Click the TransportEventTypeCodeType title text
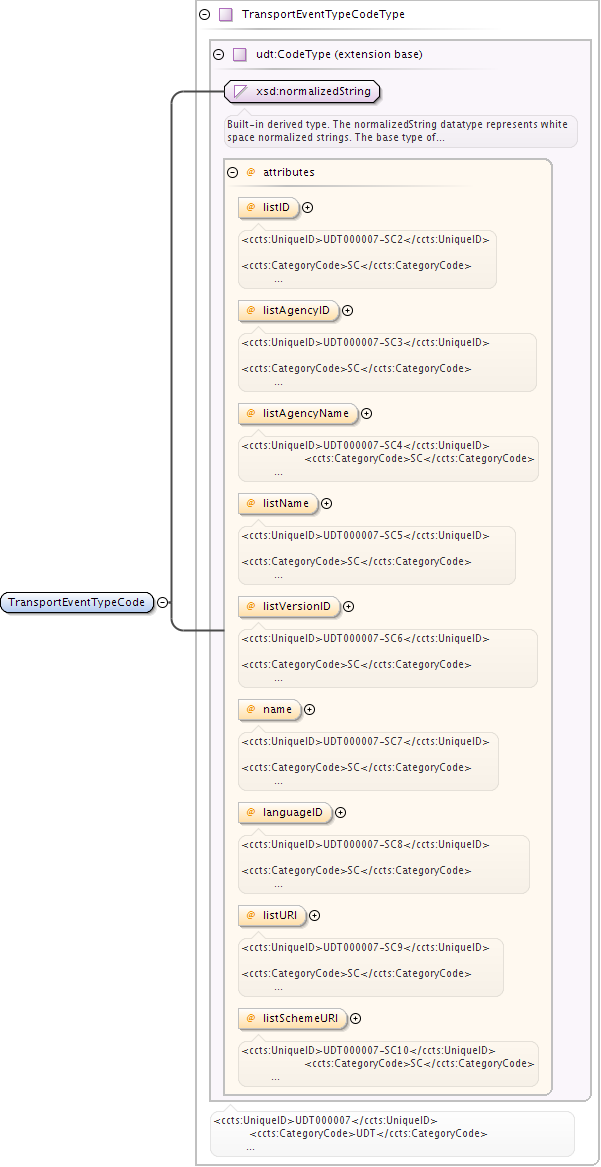 click(324, 14)
